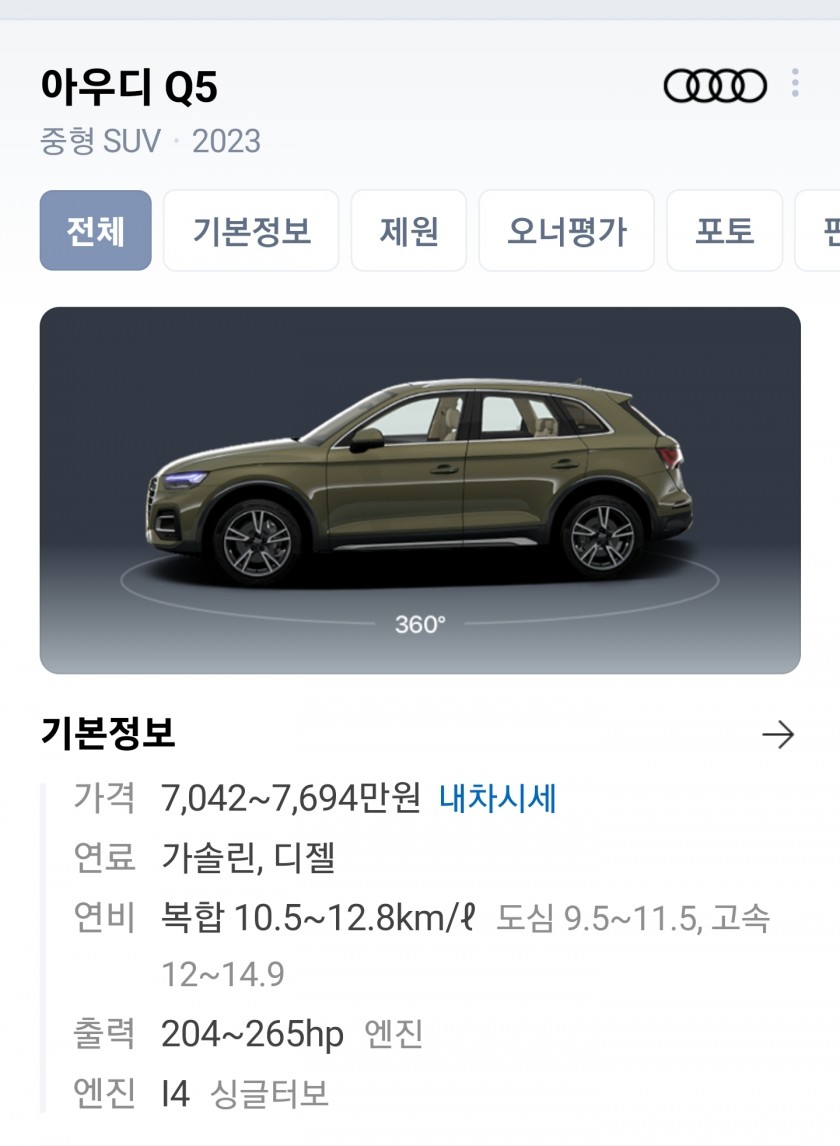Click the 복합 fuel efficiency value
Viewport: 840px width, 1146px height.
click(318, 917)
